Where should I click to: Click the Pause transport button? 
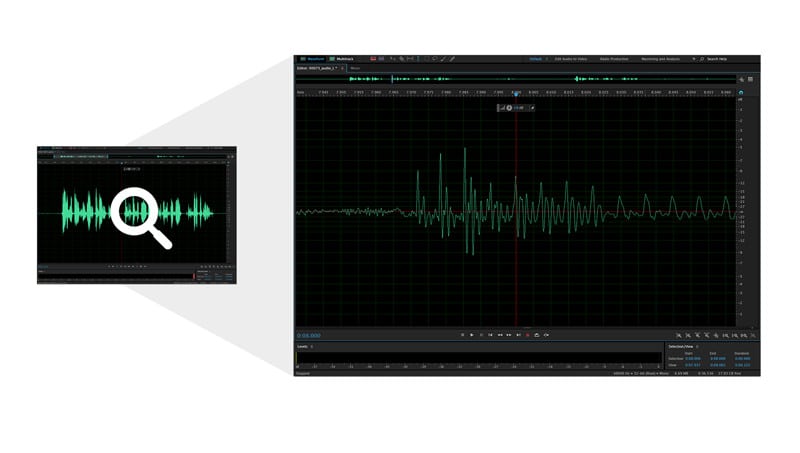point(481,335)
